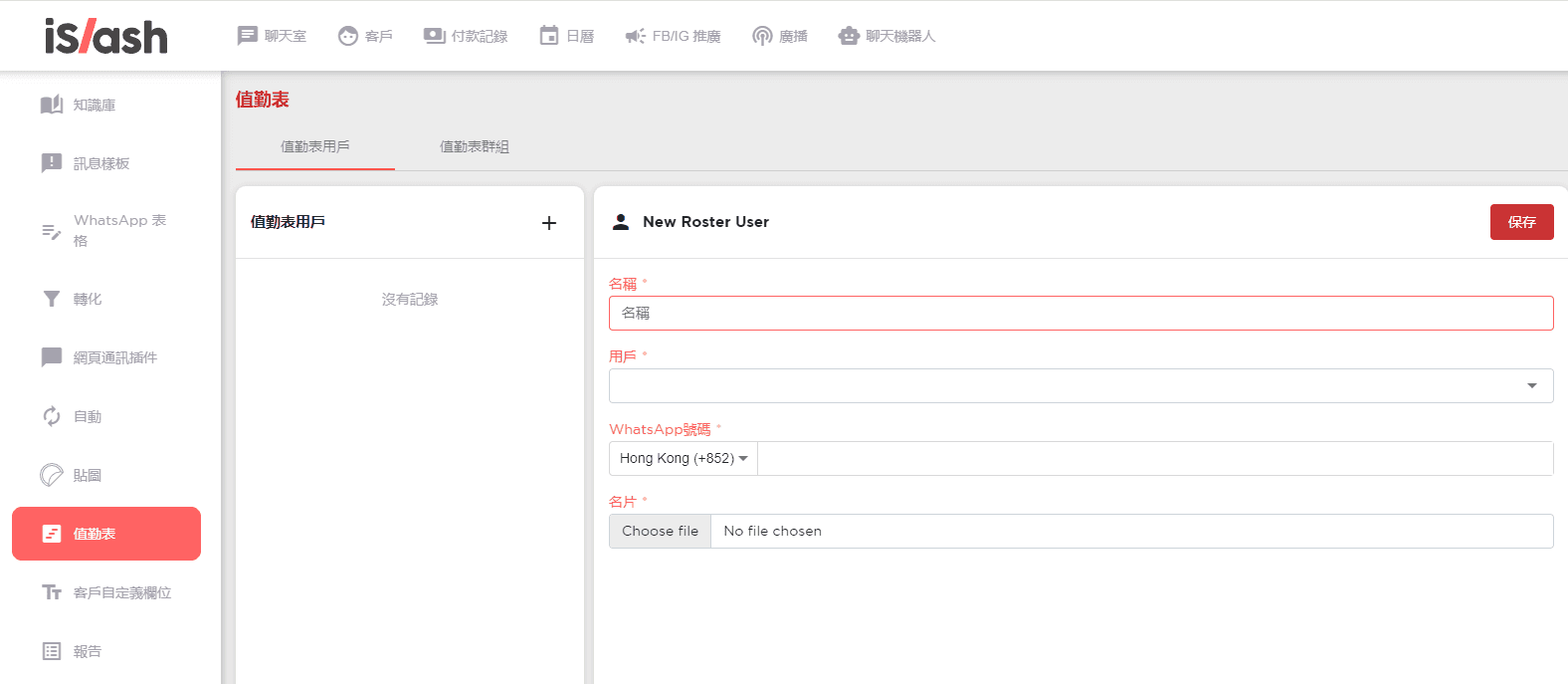Go to 自動 in the sidebar
This screenshot has height=684, width=1568.
pyautogui.click(x=88, y=416)
